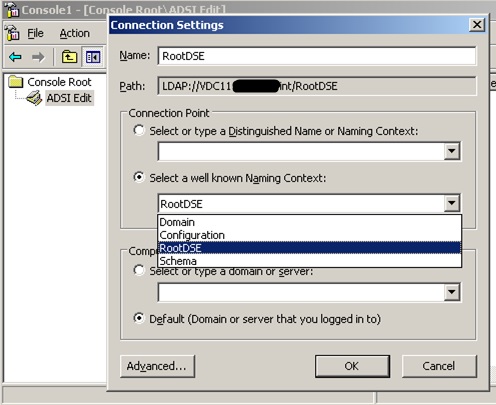Click the up one level folder icon
Image resolution: width=496 pixels, height=405 pixels.
(x=69, y=57)
